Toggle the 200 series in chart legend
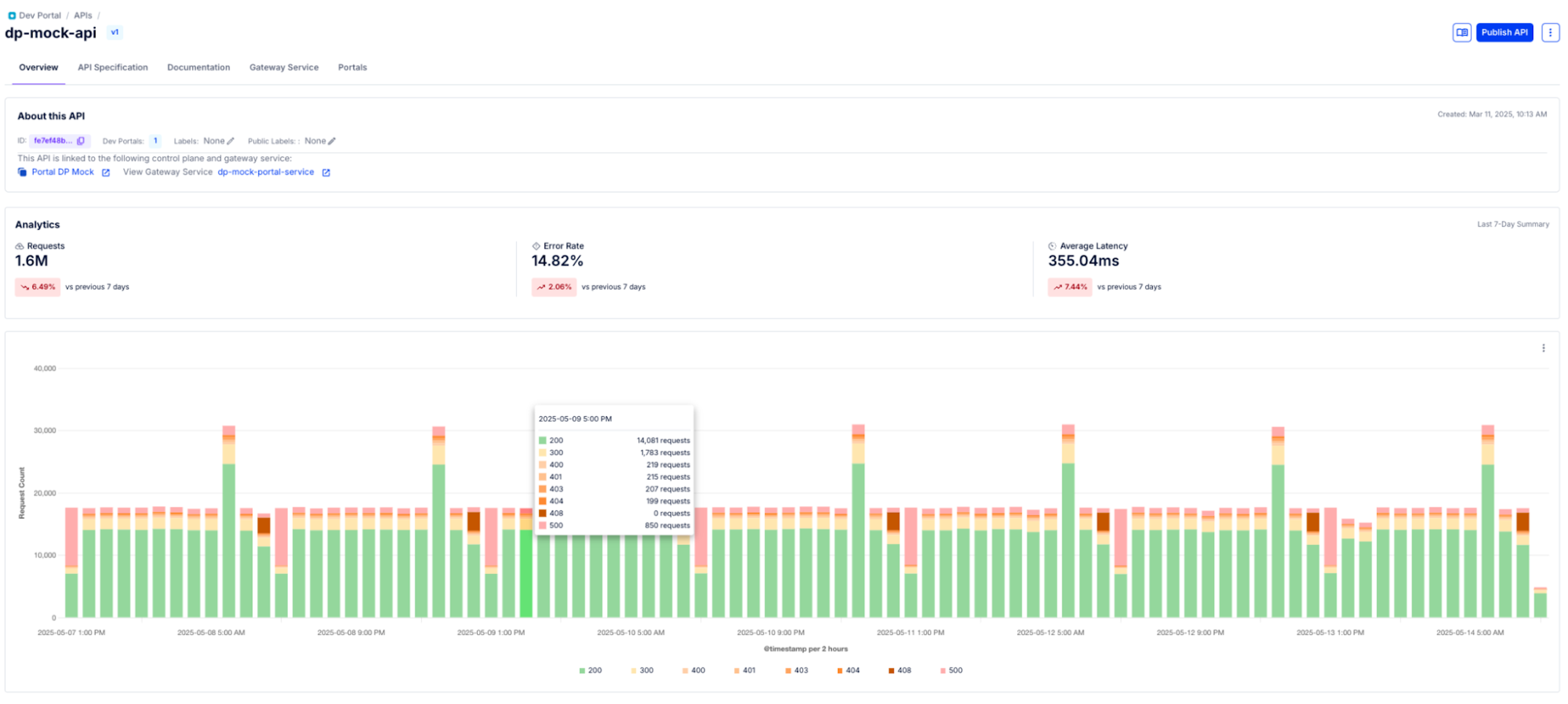 pos(591,670)
